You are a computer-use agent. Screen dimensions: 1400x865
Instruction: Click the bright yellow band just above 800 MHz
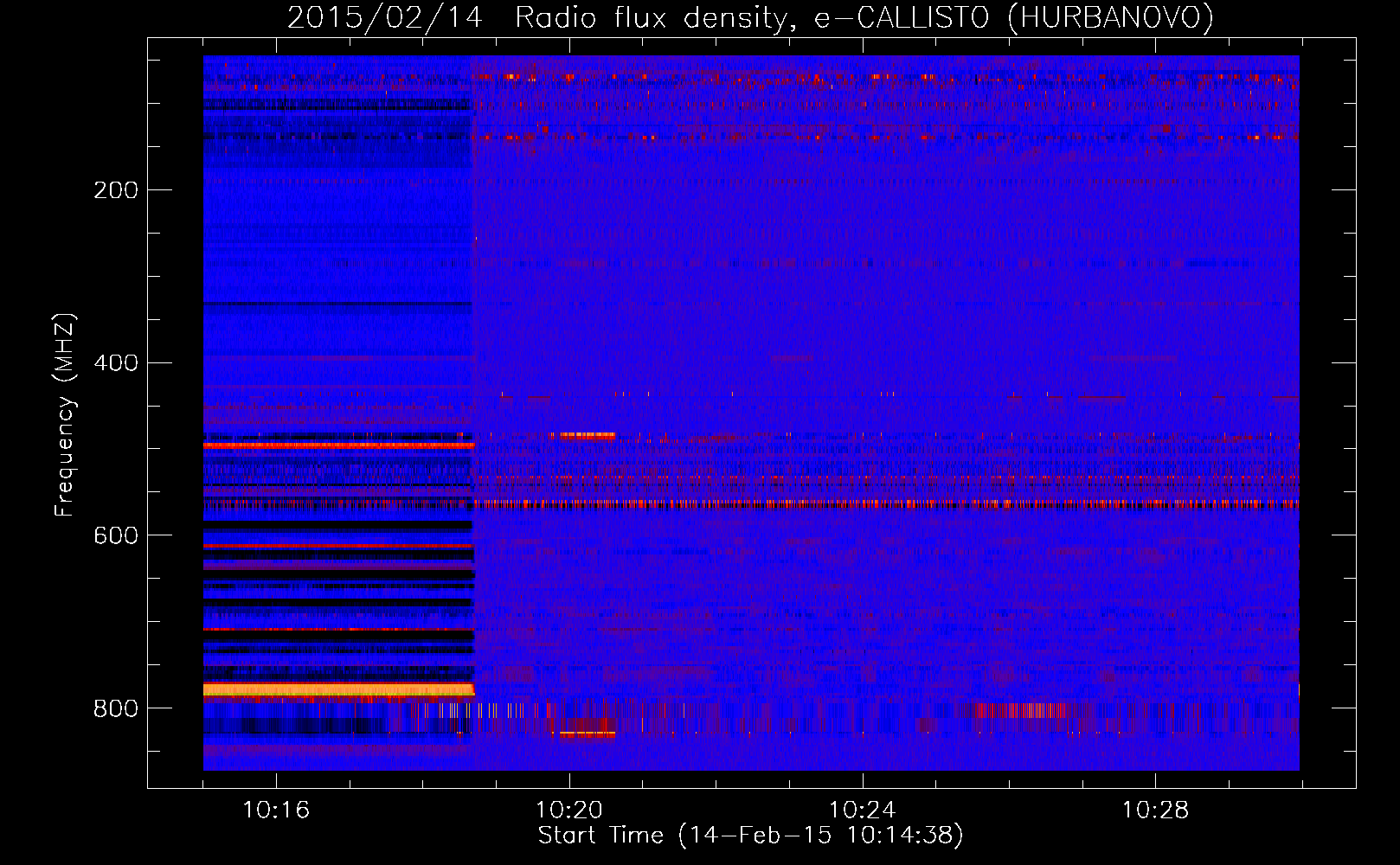click(338, 689)
